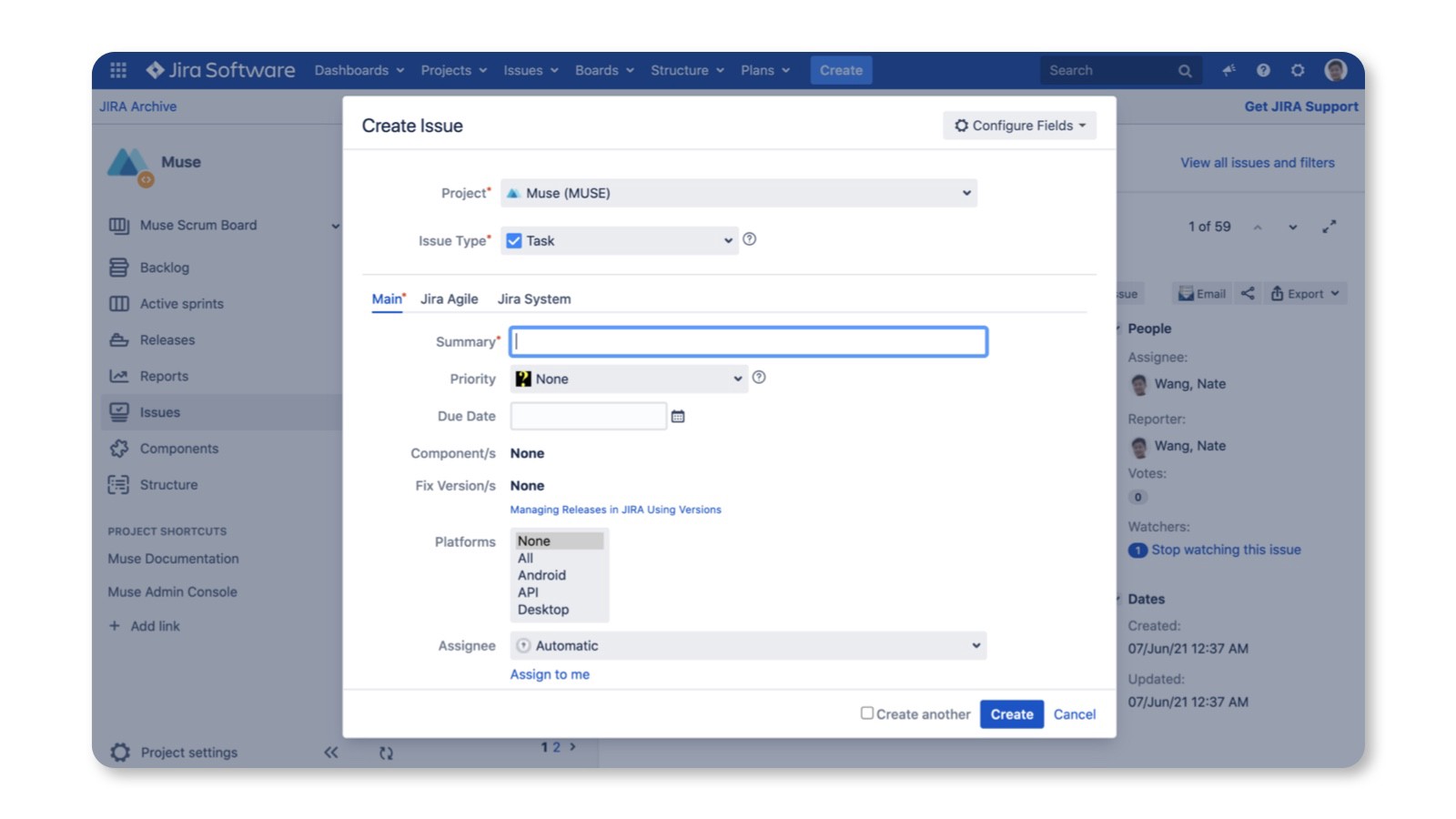Switch to the Jira System tab

[534, 298]
